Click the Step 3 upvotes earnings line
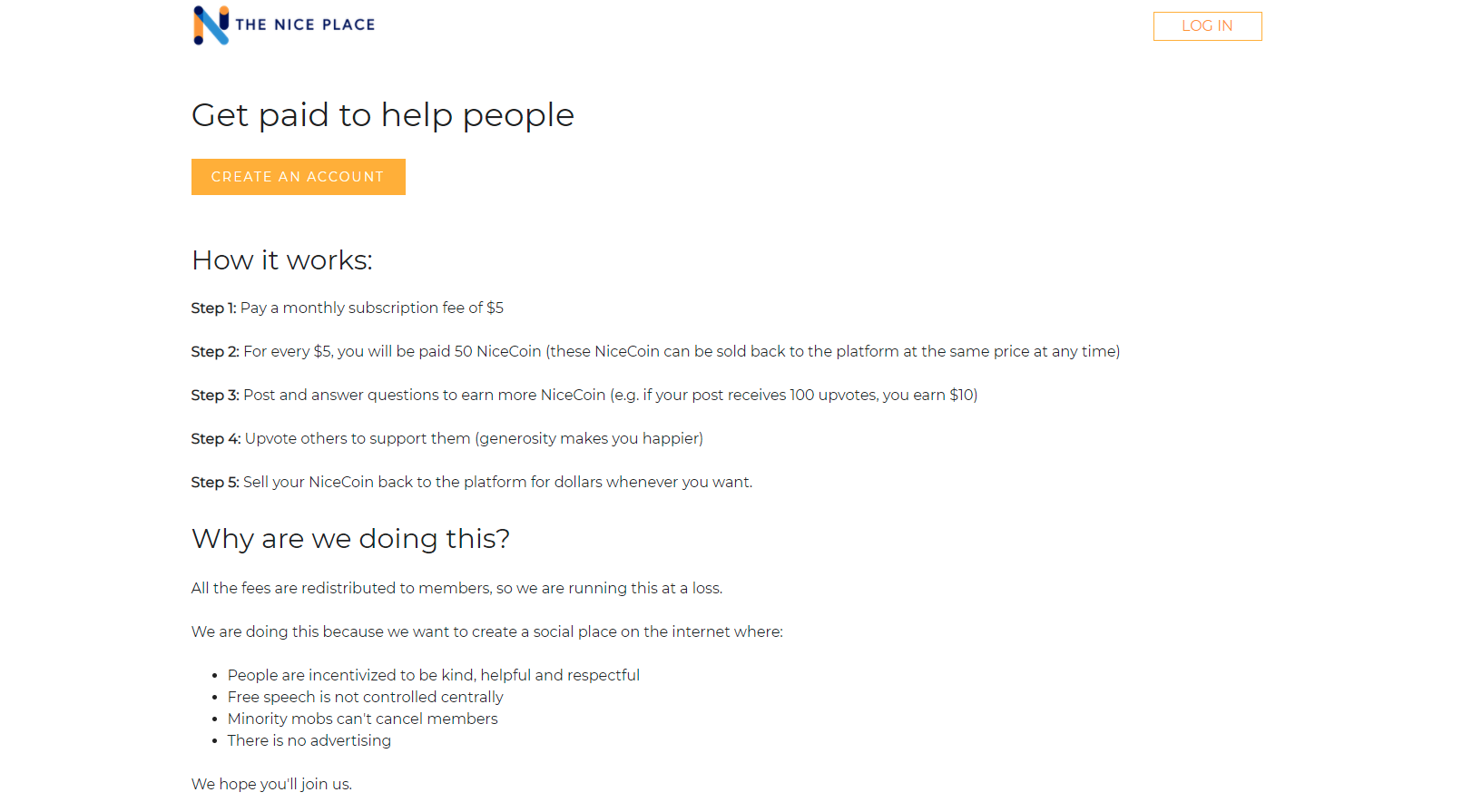The image size is (1472, 812). [584, 395]
